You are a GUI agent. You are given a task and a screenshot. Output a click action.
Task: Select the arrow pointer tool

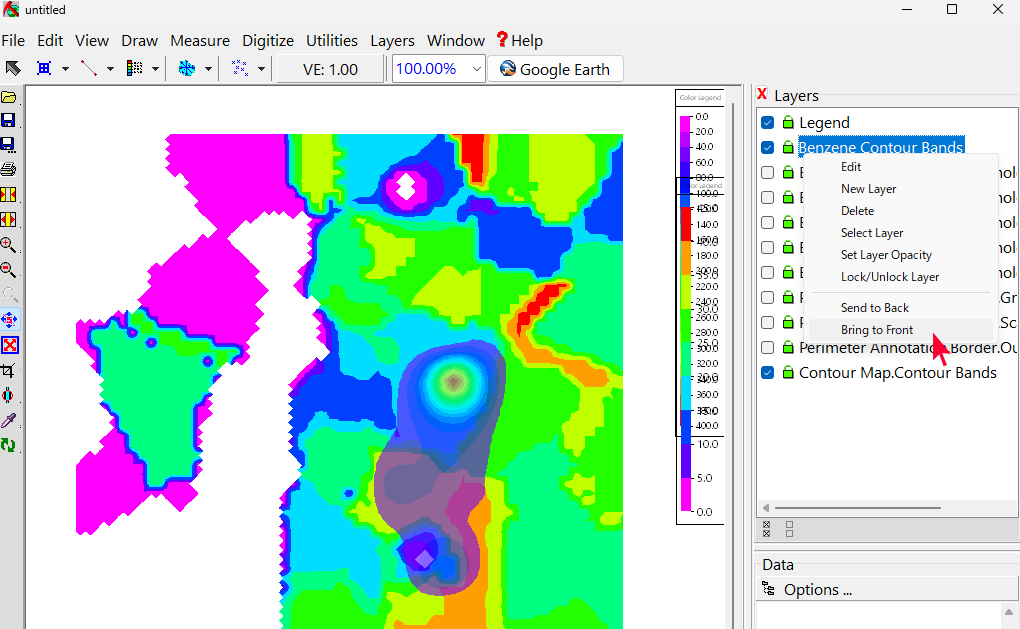13,69
